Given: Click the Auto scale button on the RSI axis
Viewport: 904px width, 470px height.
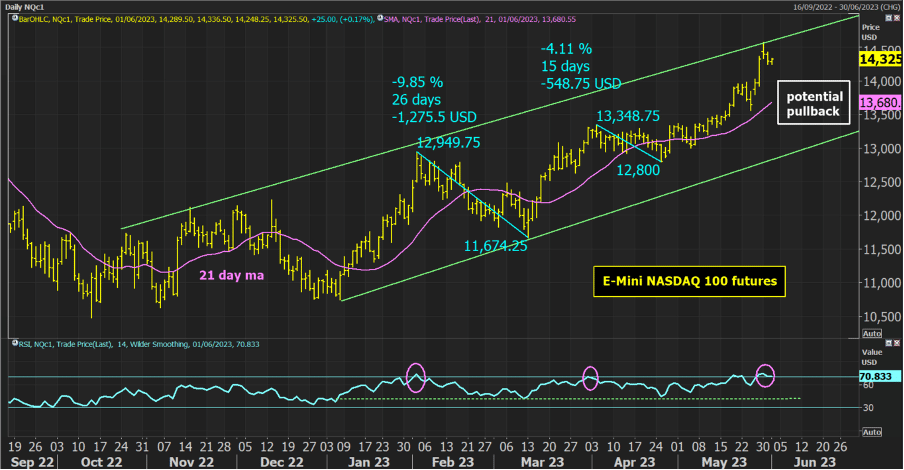Looking at the screenshot, I should point(872,432).
